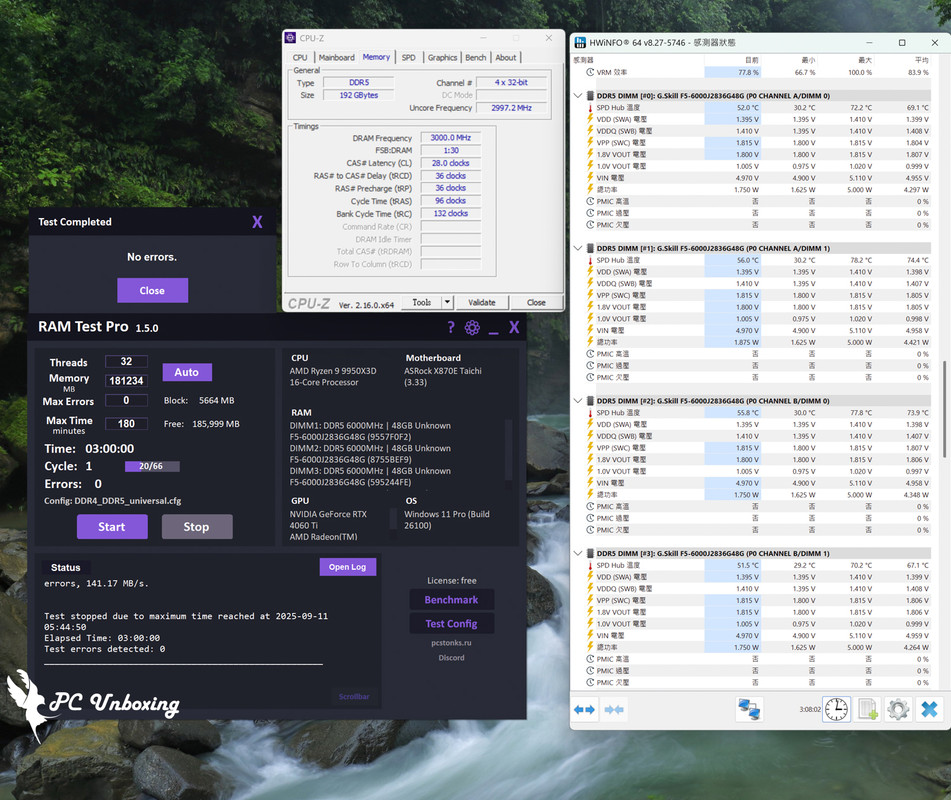The width and height of the screenshot is (951, 800).
Task: Reset HWiNFO elapsed time clock icon
Action: pyautogui.click(x=836, y=709)
